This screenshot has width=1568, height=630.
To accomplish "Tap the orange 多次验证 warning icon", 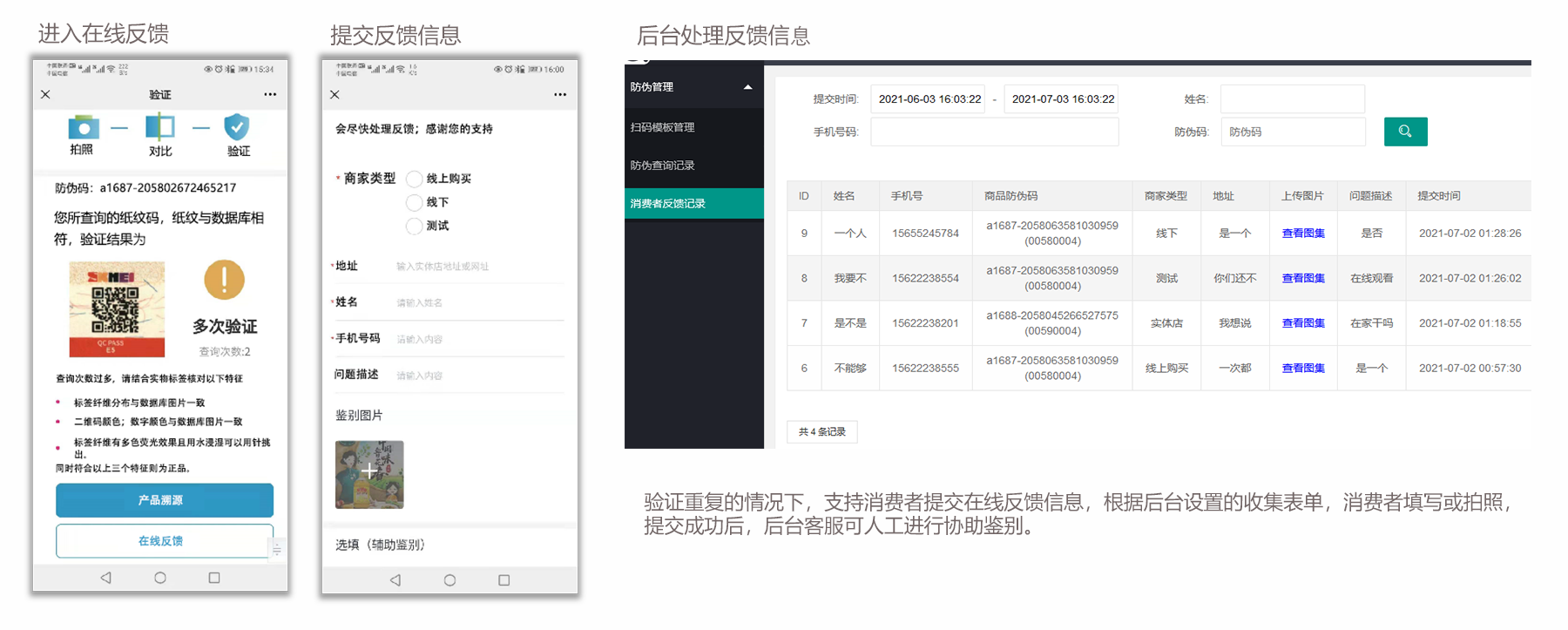I will click(224, 280).
